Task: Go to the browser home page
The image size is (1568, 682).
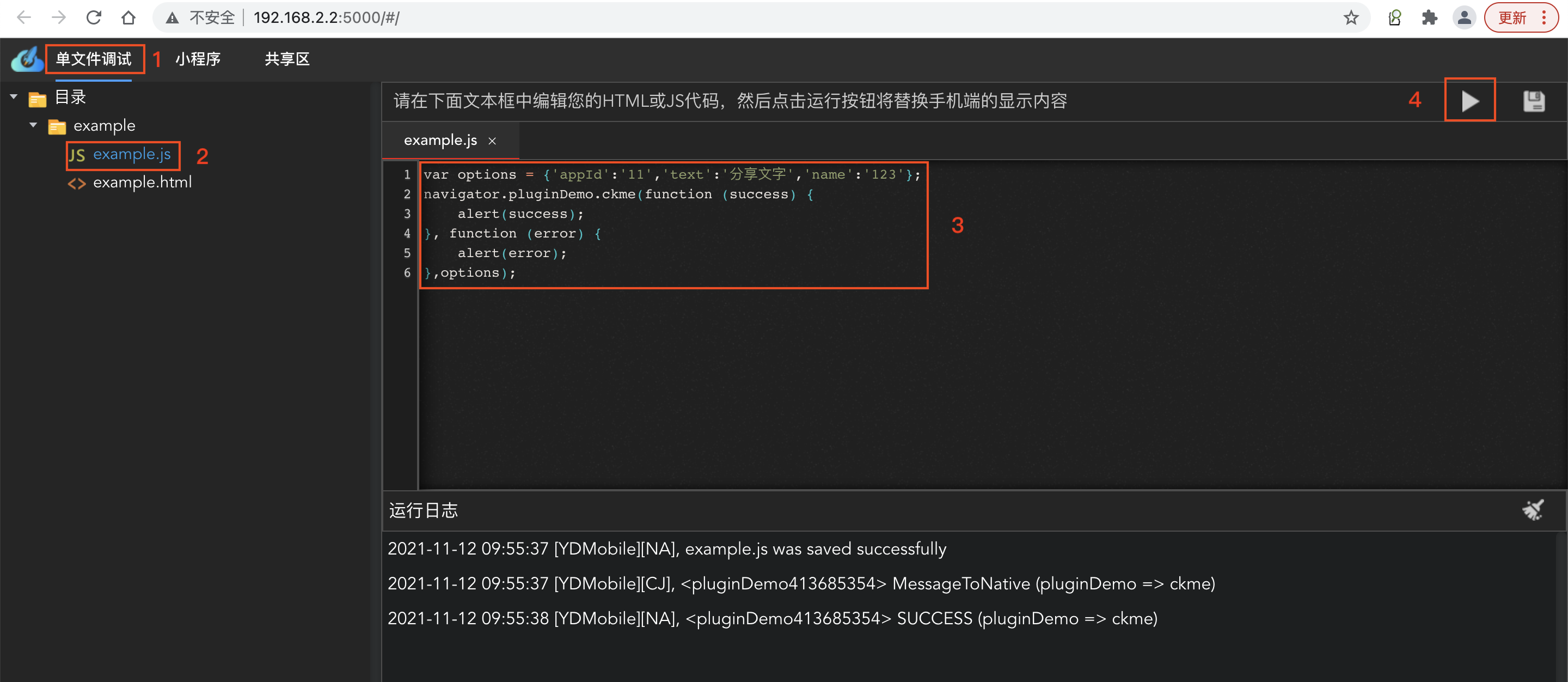Action: [x=128, y=17]
